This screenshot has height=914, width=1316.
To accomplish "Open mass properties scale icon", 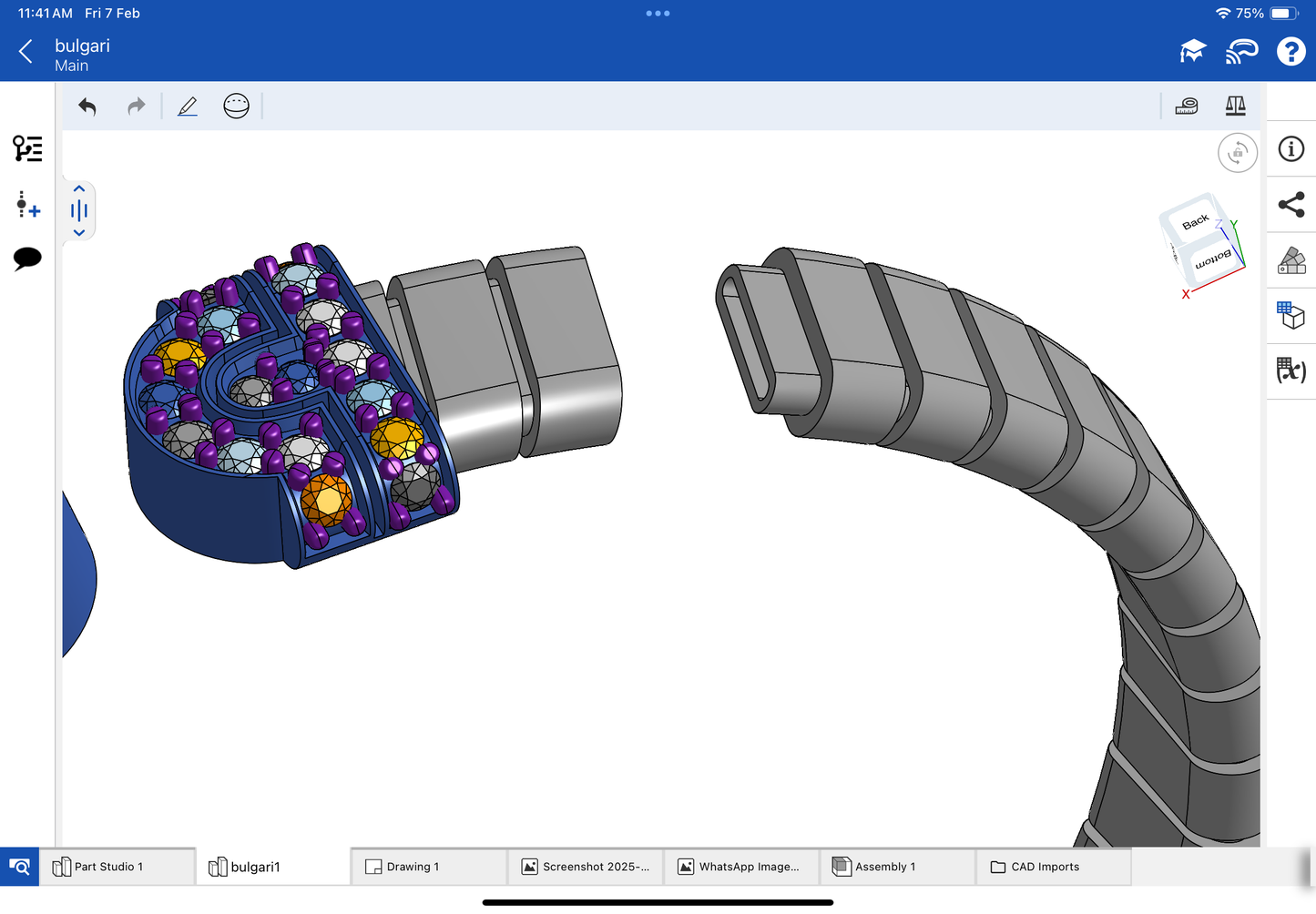I will pos(1235,107).
